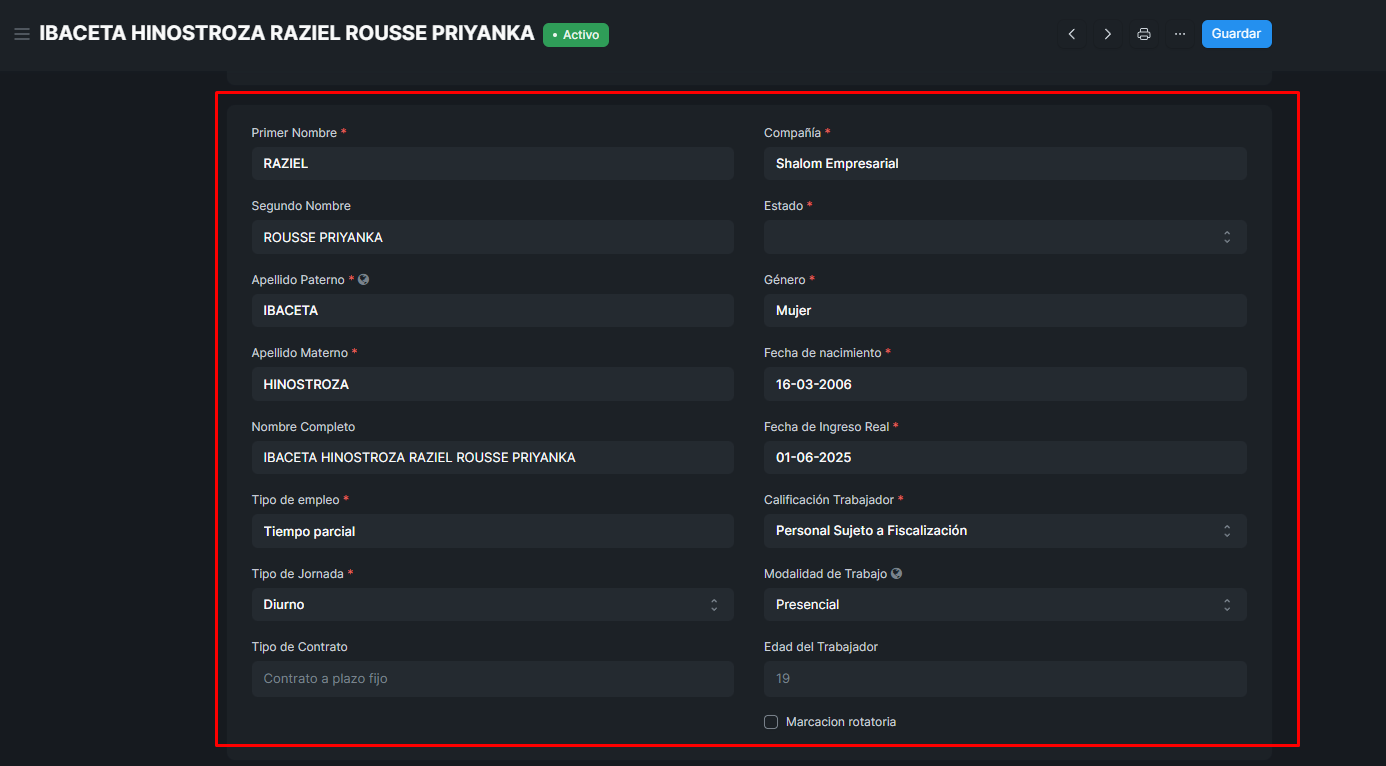Image resolution: width=1386 pixels, height=766 pixels.
Task: Click into the Segundo Nombre field
Action: (x=492, y=238)
